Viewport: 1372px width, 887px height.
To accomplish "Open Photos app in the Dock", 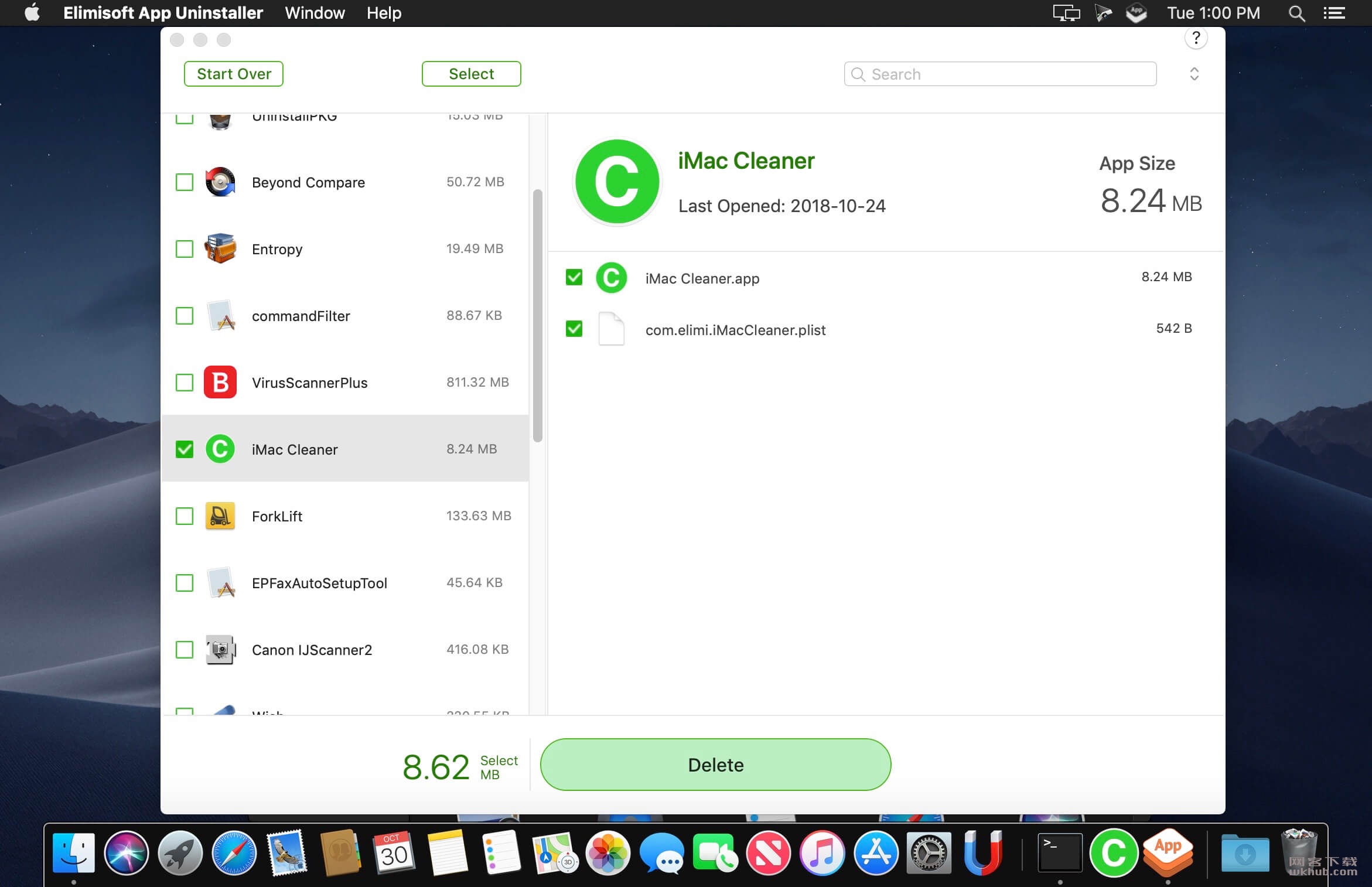I will tap(608, 852).
